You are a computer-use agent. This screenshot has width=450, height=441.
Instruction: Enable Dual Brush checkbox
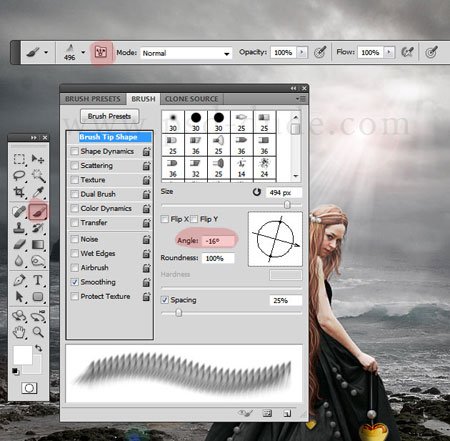click(75, 194)
